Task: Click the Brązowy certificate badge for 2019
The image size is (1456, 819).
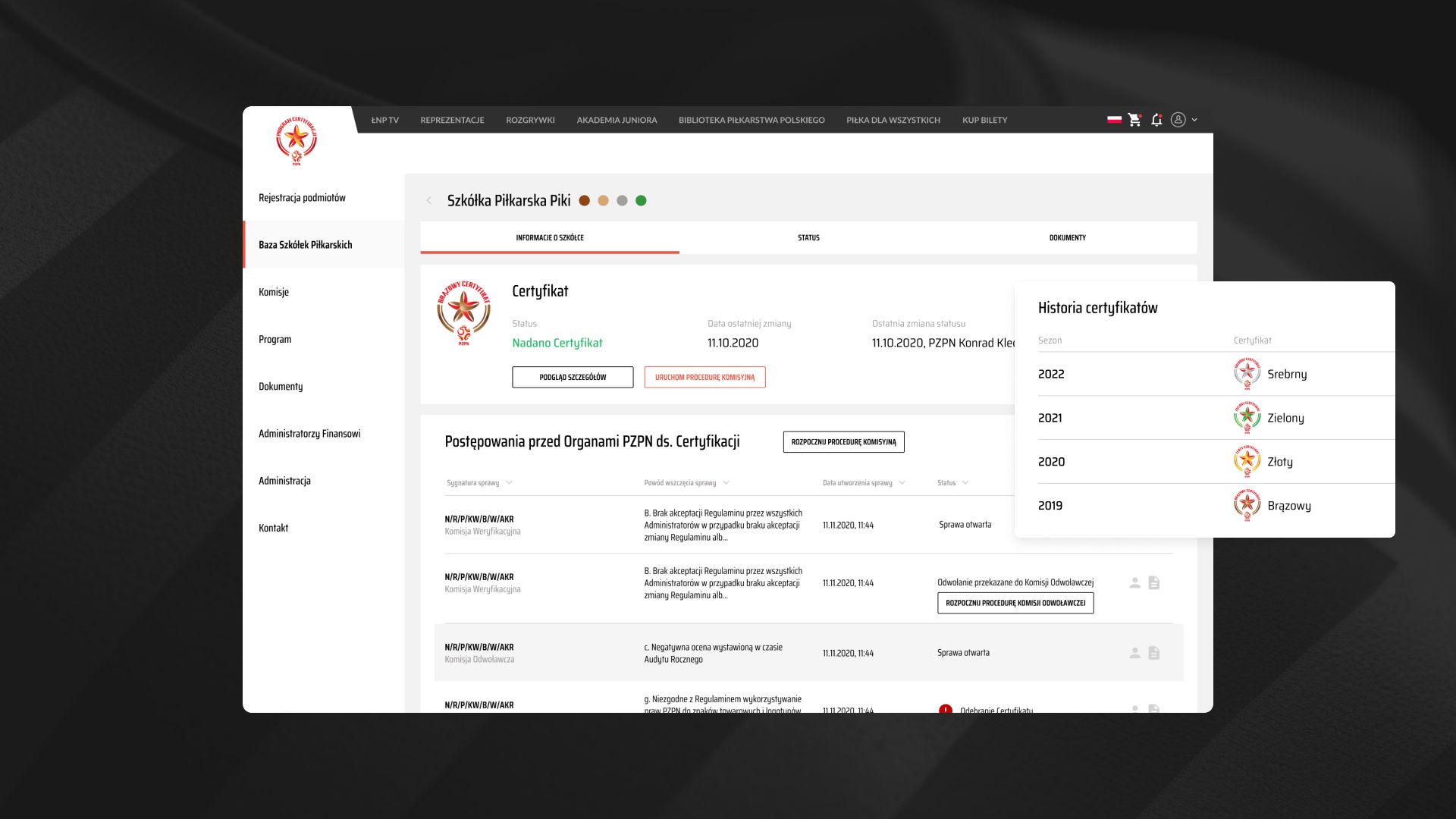Action: point(1247,505)
